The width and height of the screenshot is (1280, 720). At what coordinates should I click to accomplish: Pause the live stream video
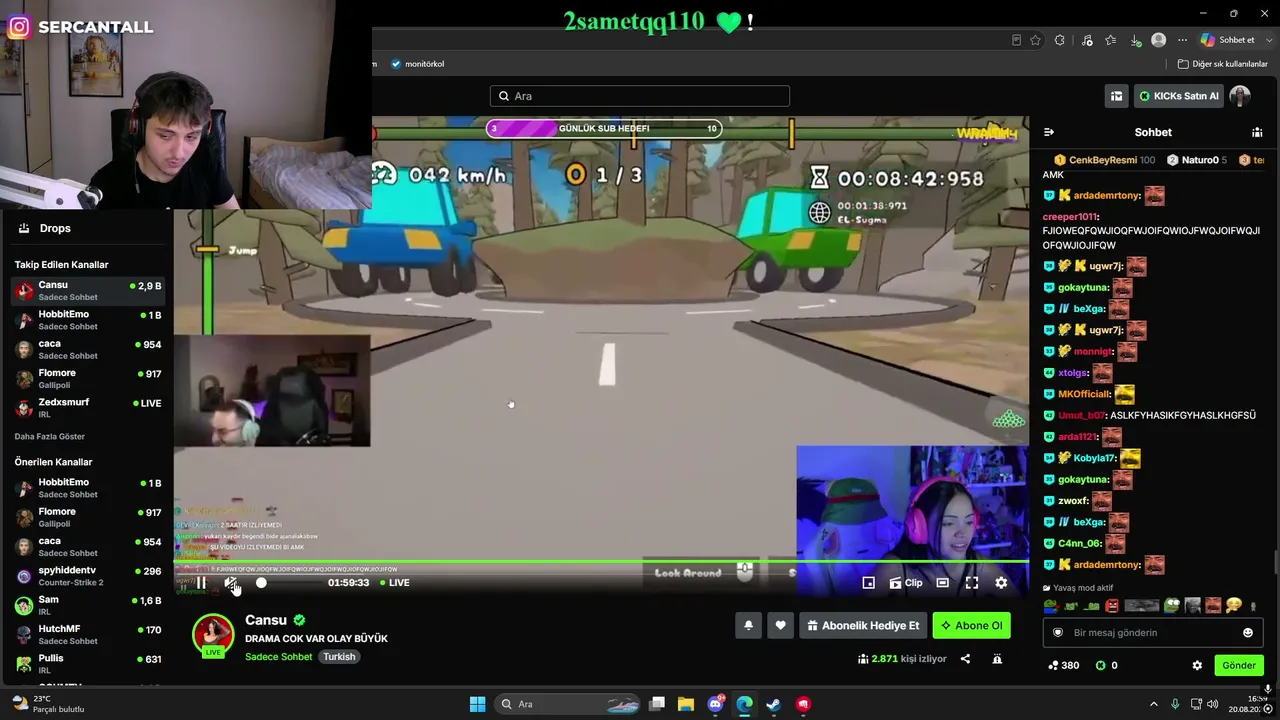click(x=201, y=583)
